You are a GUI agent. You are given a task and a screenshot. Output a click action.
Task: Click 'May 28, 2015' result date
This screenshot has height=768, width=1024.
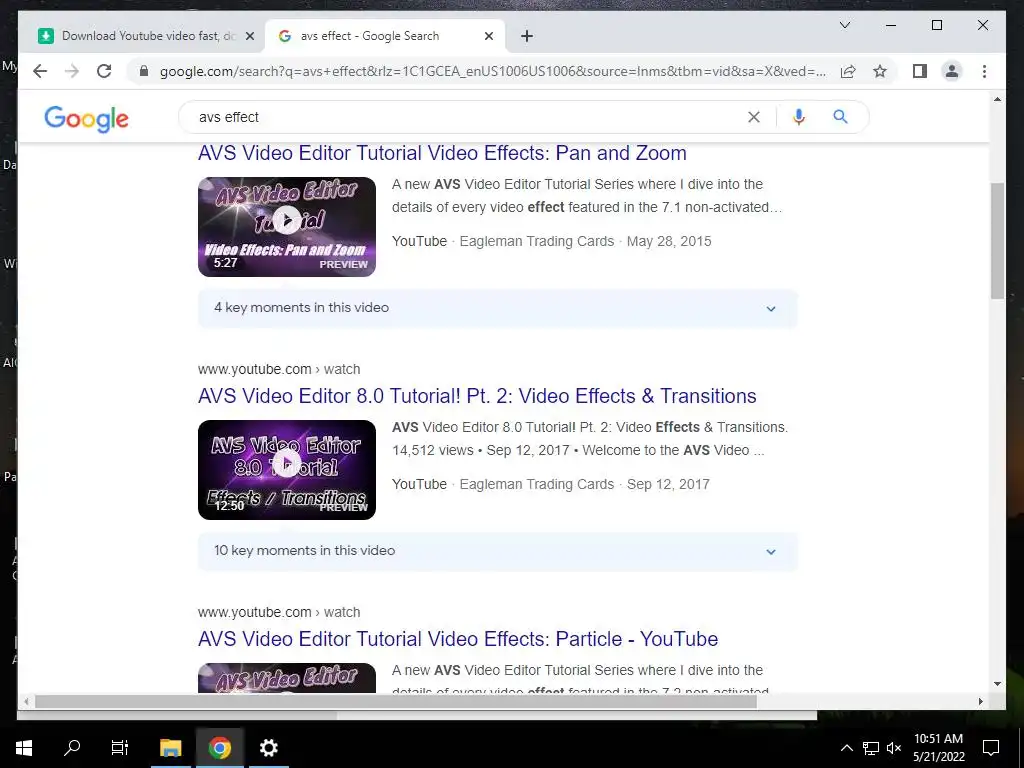pos(669,241)
